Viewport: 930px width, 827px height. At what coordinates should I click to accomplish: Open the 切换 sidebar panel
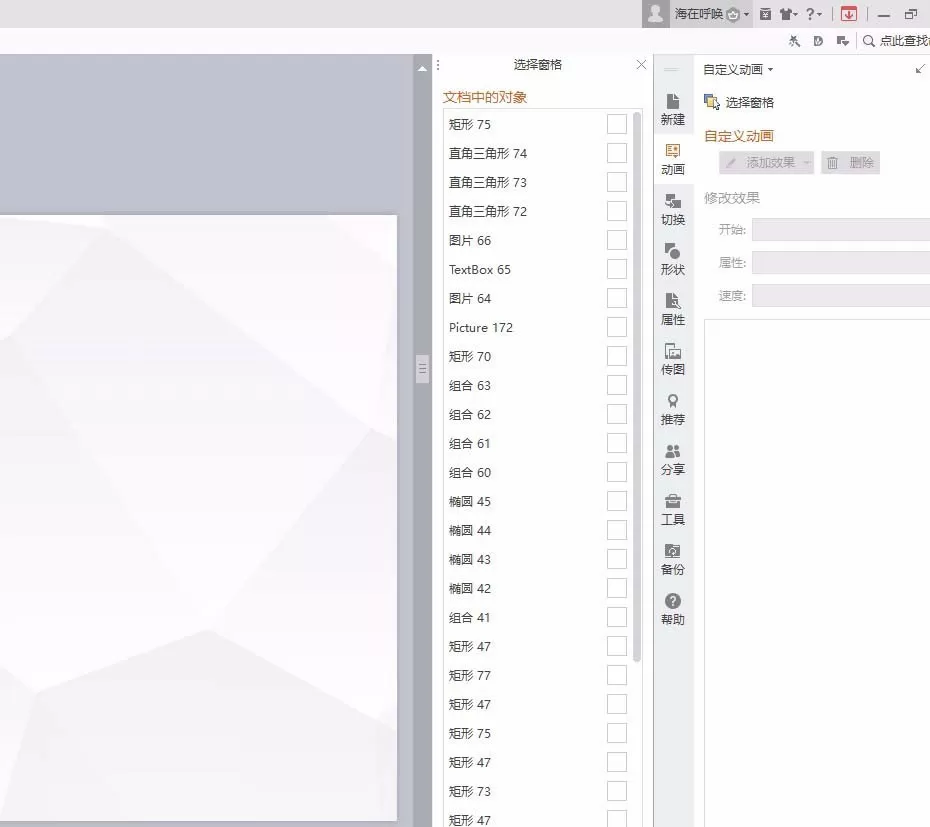coord(673,210)
